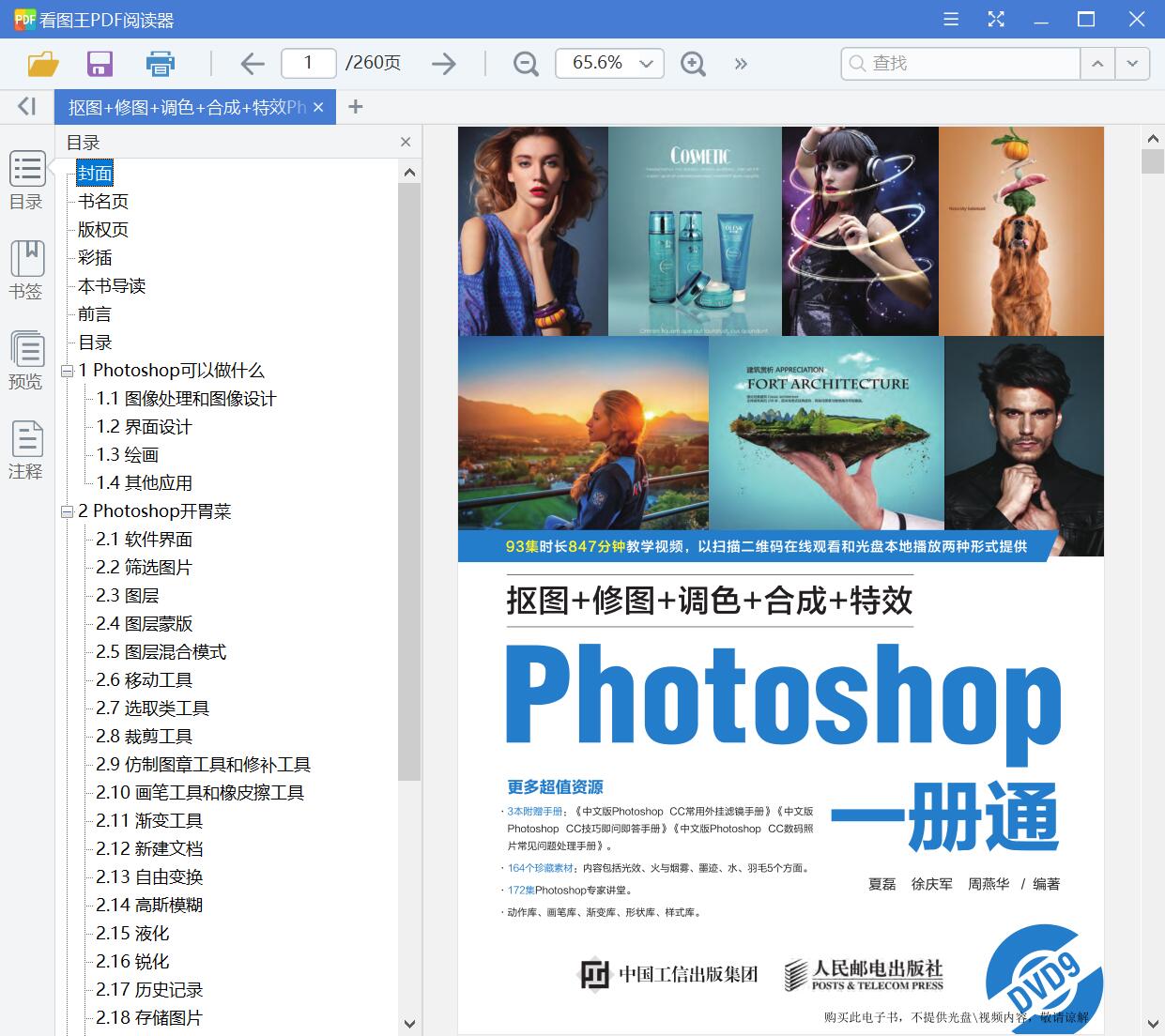1165x1036 pixels.
Task: Click outline panel scrollbar down arrow
Action: [x=409, y=1024]
